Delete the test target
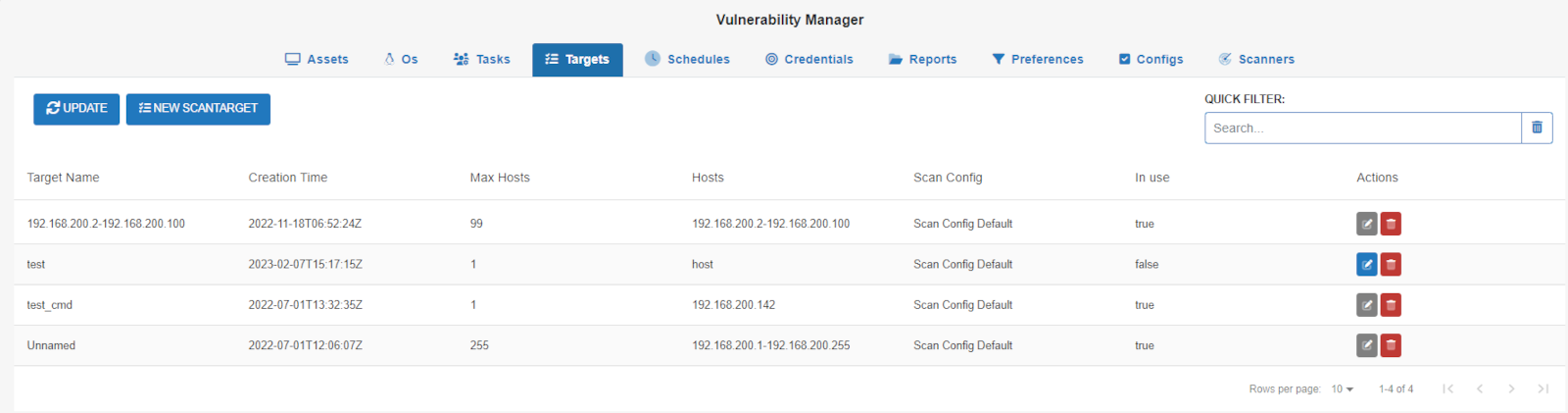1568x413 pixels. point(1391,264)
